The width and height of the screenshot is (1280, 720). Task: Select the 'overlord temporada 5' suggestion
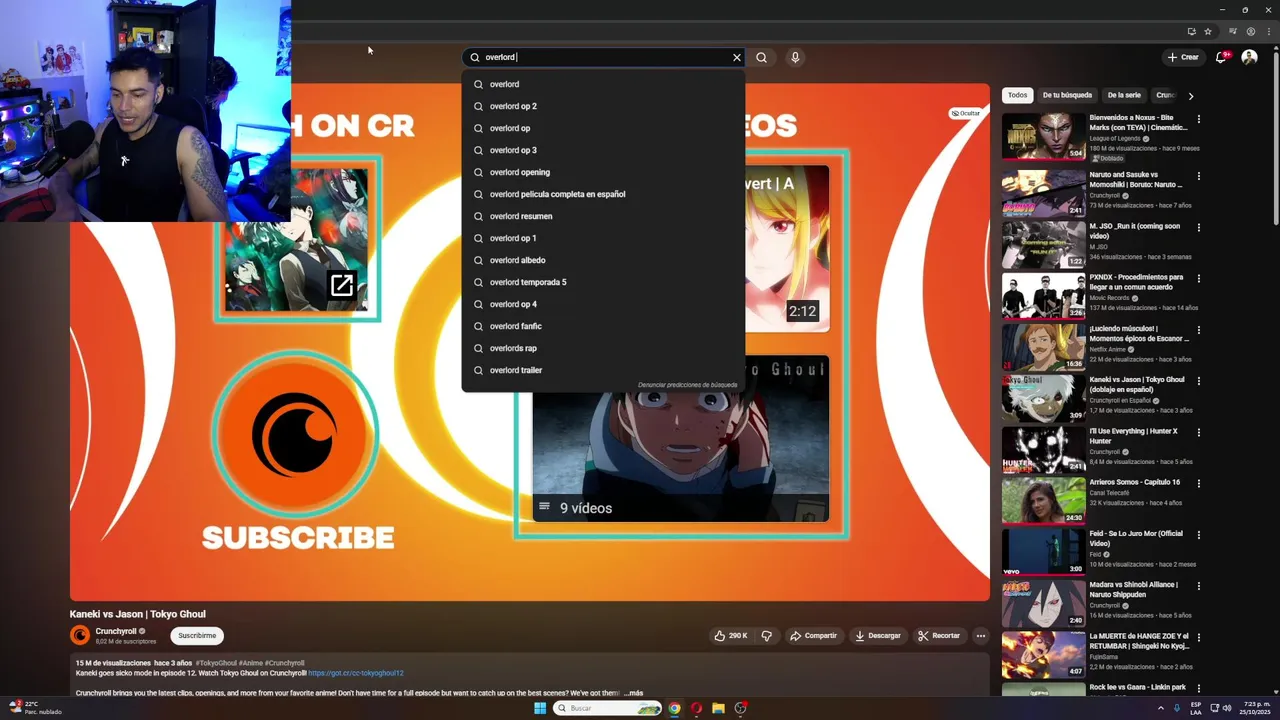click(603, 282)
